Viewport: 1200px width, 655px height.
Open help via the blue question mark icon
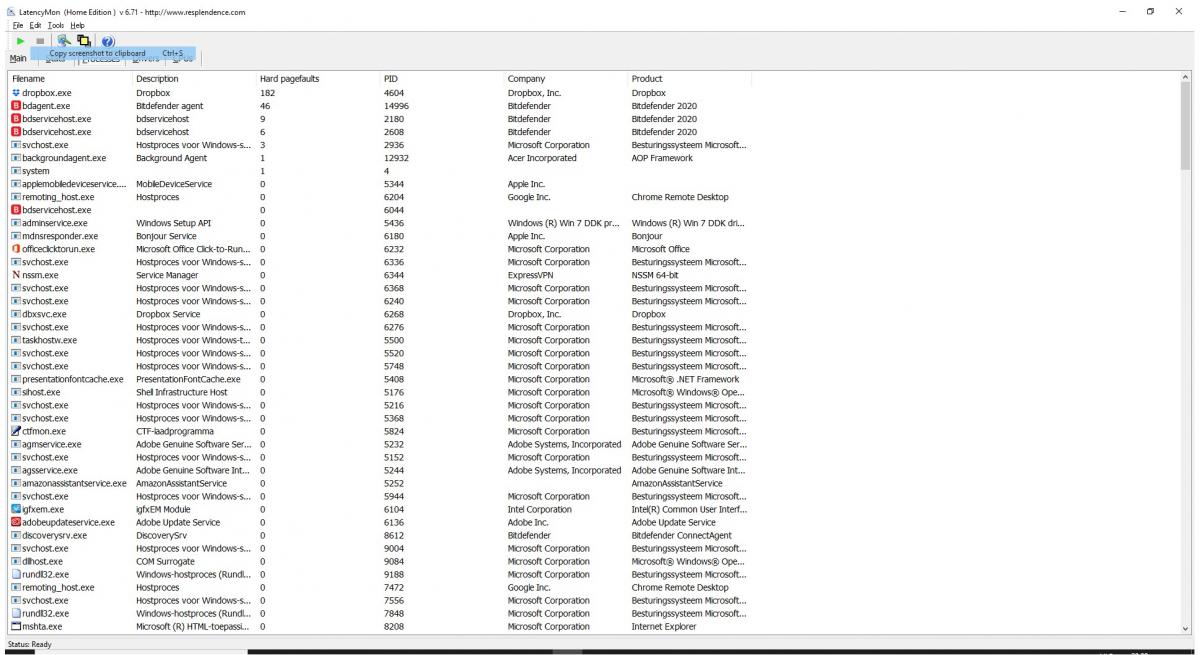[x=108, y=40]
